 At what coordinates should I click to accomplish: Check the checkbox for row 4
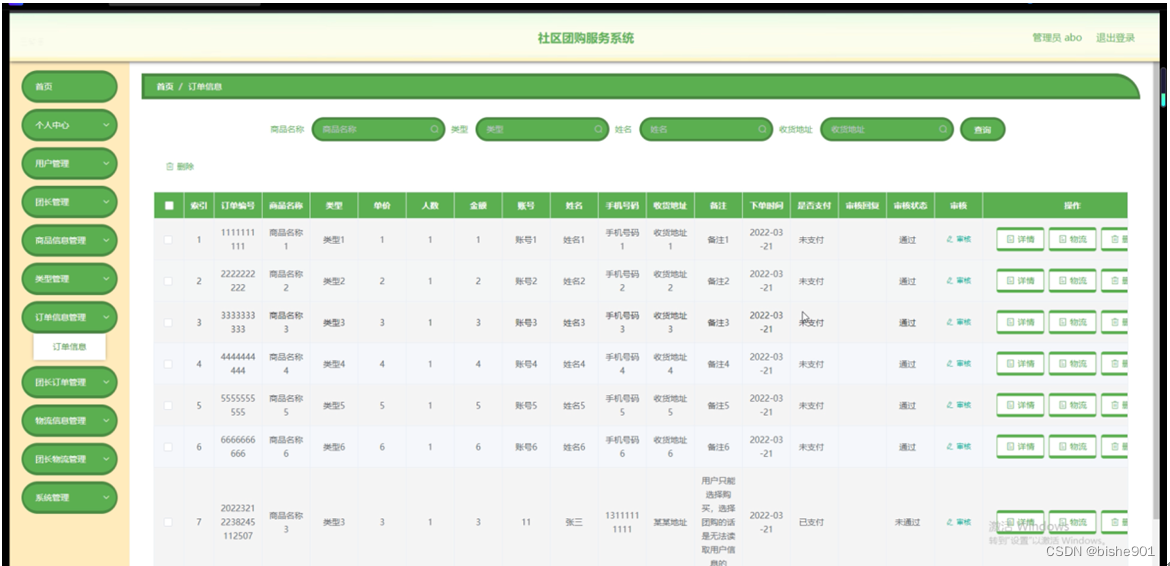(x=168, y=364)
